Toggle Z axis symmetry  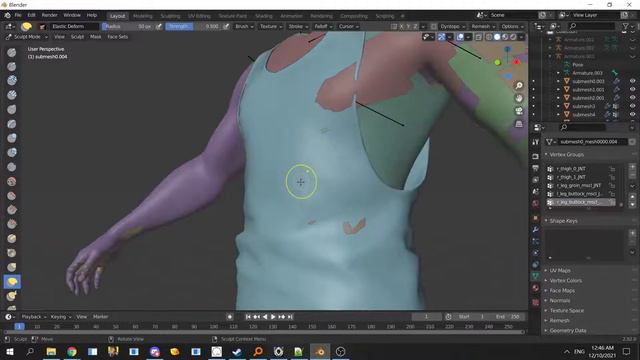(x=416, y=27)
